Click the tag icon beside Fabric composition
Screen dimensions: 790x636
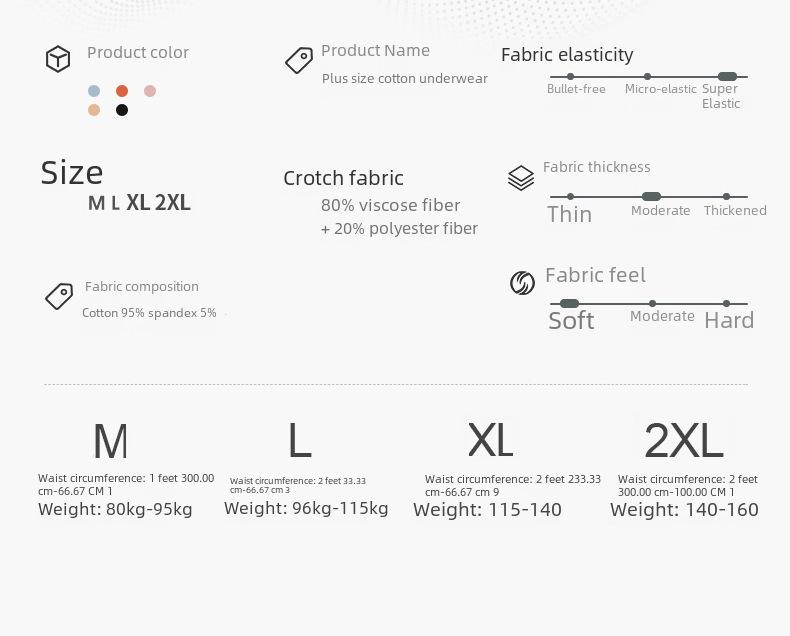59,296
